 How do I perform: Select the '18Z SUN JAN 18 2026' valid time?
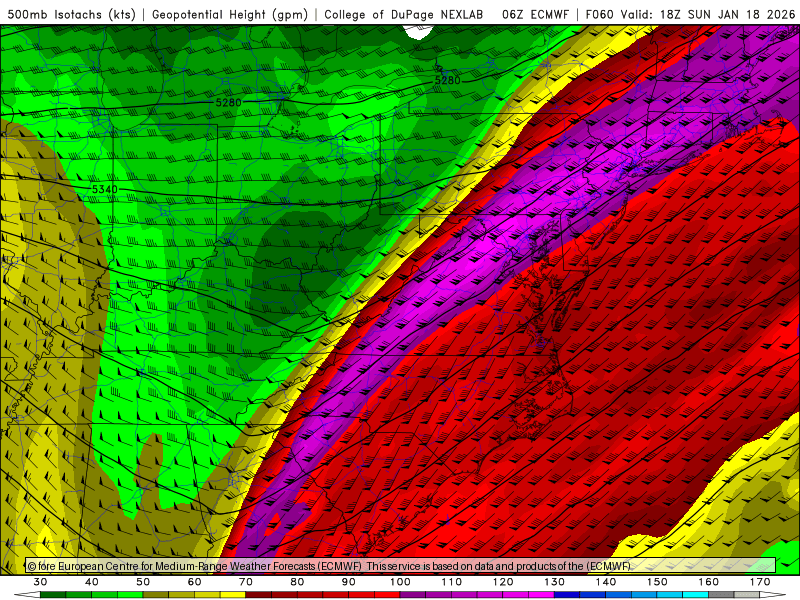pos(727,14)
